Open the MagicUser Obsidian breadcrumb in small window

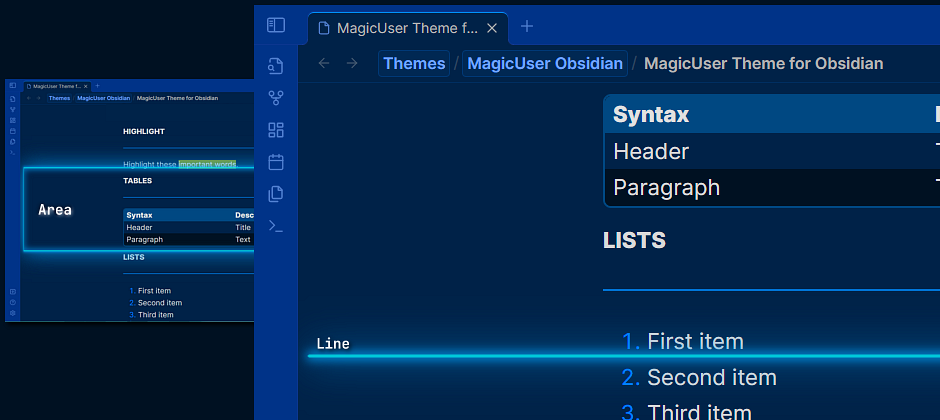coord(103,98)
